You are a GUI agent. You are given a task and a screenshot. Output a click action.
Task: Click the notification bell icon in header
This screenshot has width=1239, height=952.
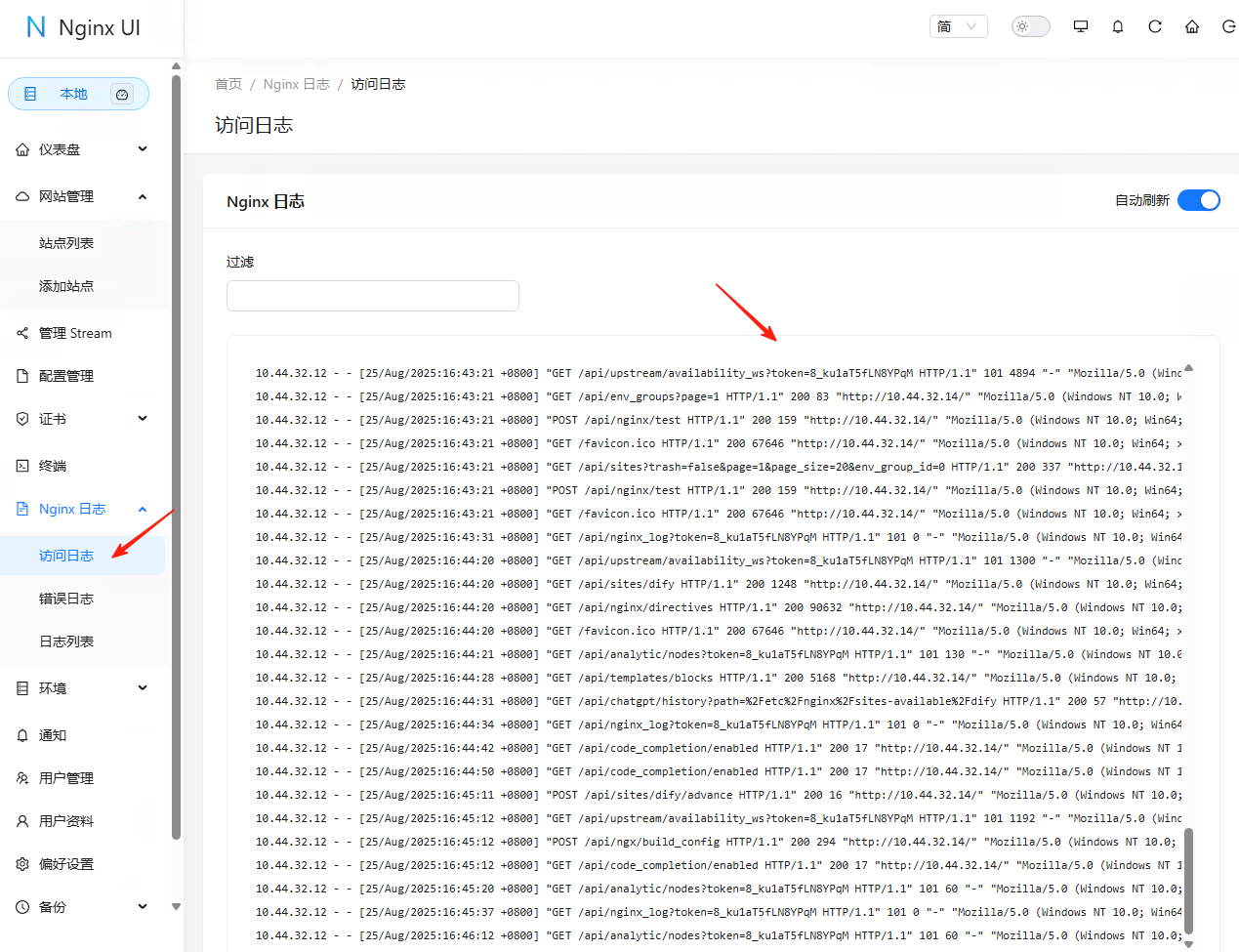pyautogui.click(x=1118, y=26)
